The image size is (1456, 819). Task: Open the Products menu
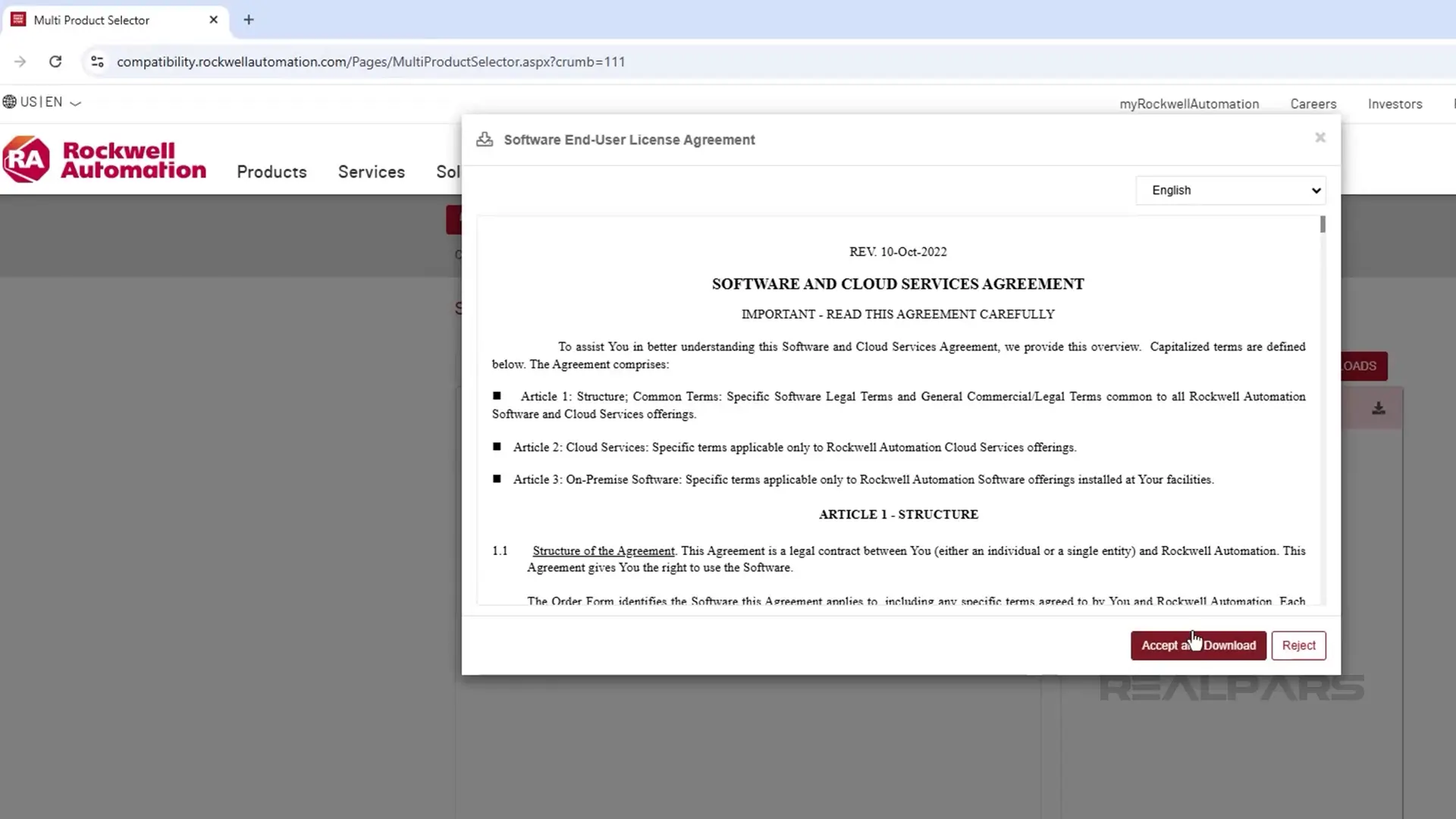pos(271,172)
